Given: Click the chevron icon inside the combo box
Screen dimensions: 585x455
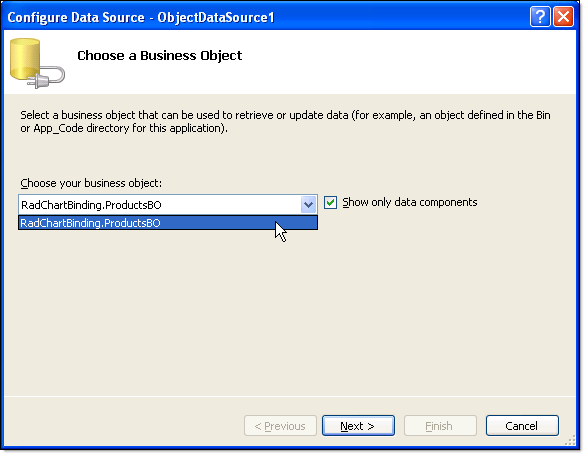Looking at the screenshot, I should pos(308,204).
